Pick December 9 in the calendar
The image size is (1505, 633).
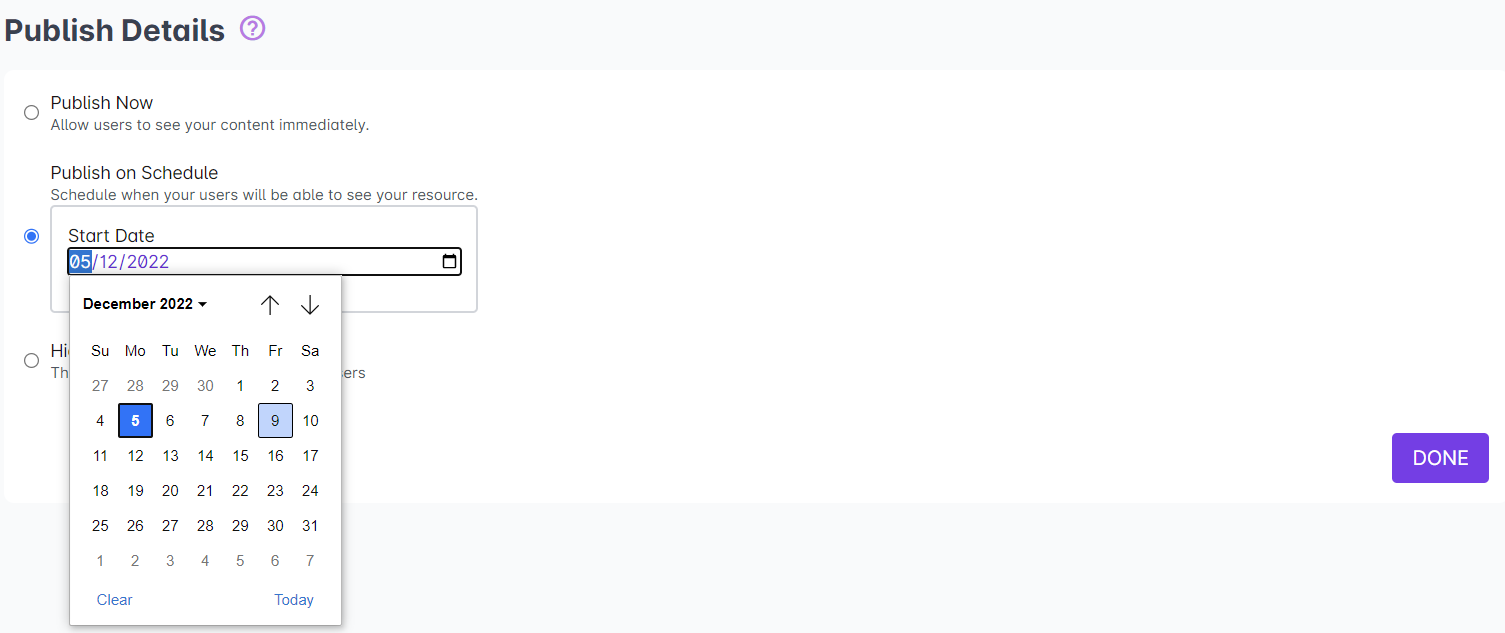click(275, 421)
